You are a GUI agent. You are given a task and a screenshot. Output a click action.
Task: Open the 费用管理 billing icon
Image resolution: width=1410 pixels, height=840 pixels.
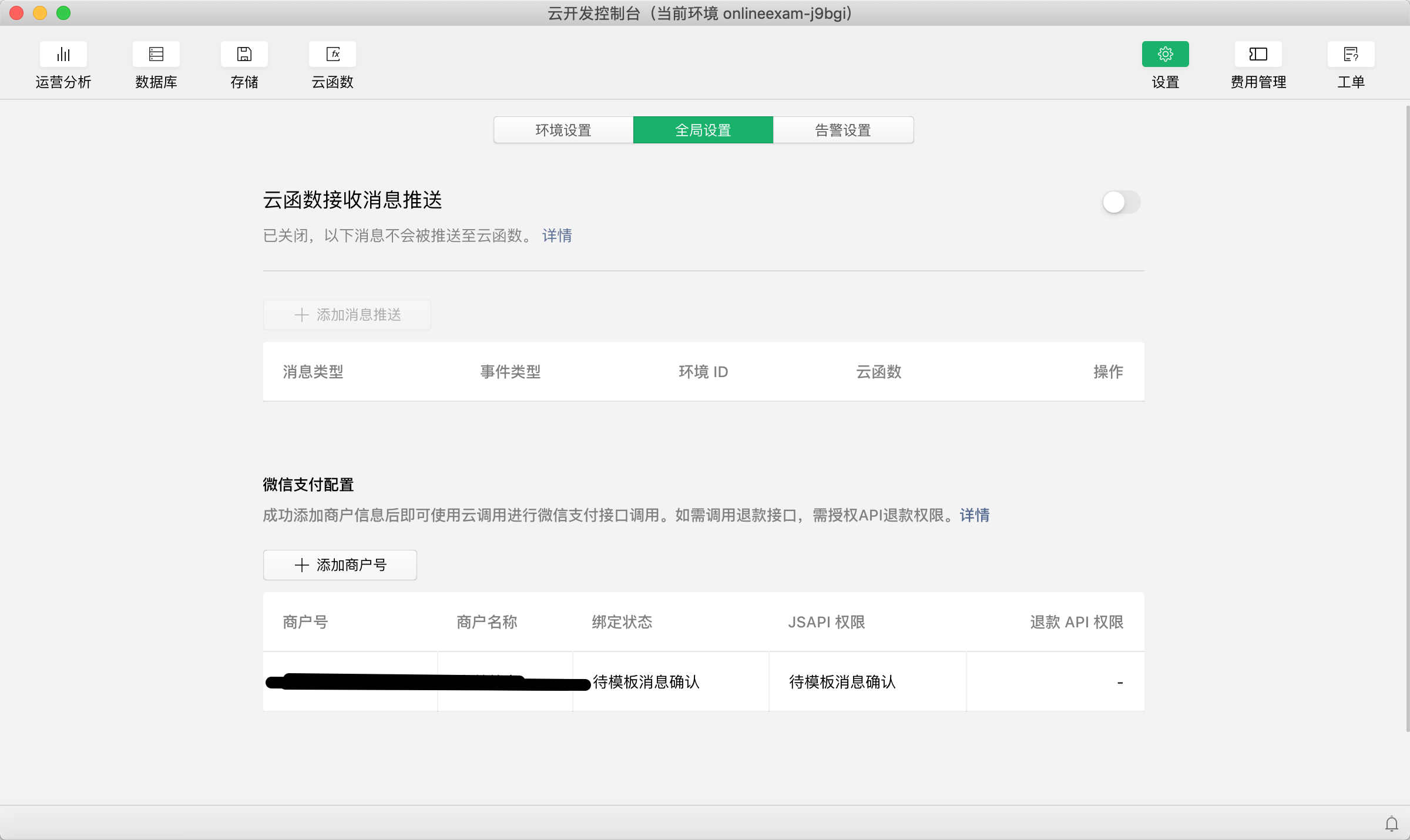1258,55
